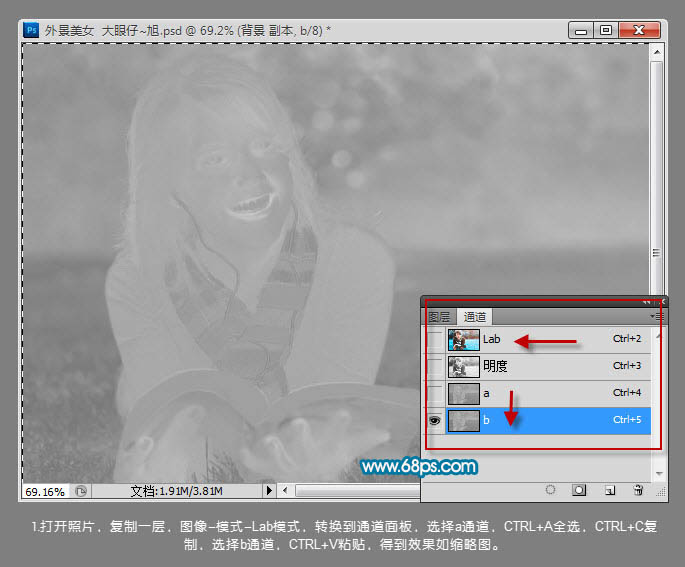685x567 pixels.
Task: Click the a channel thumbnail
Action: (x=464, y=394)
